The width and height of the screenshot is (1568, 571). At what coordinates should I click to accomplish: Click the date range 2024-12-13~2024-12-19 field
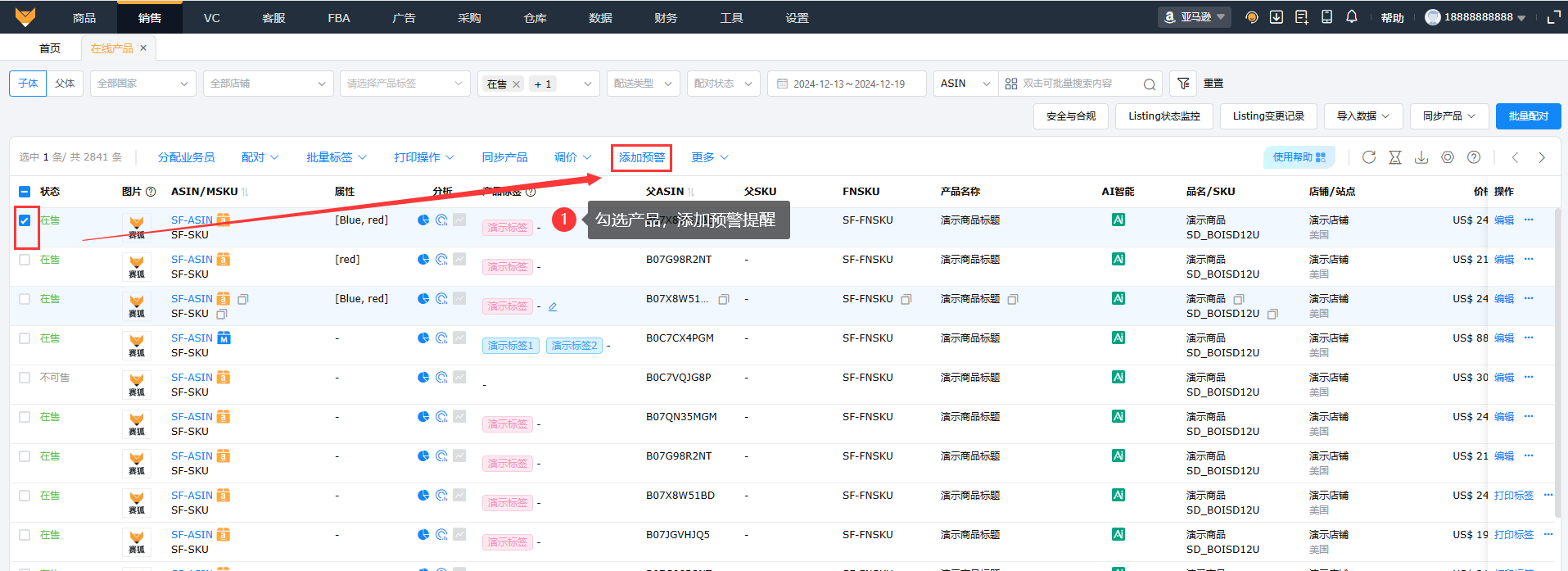(847, 84)
